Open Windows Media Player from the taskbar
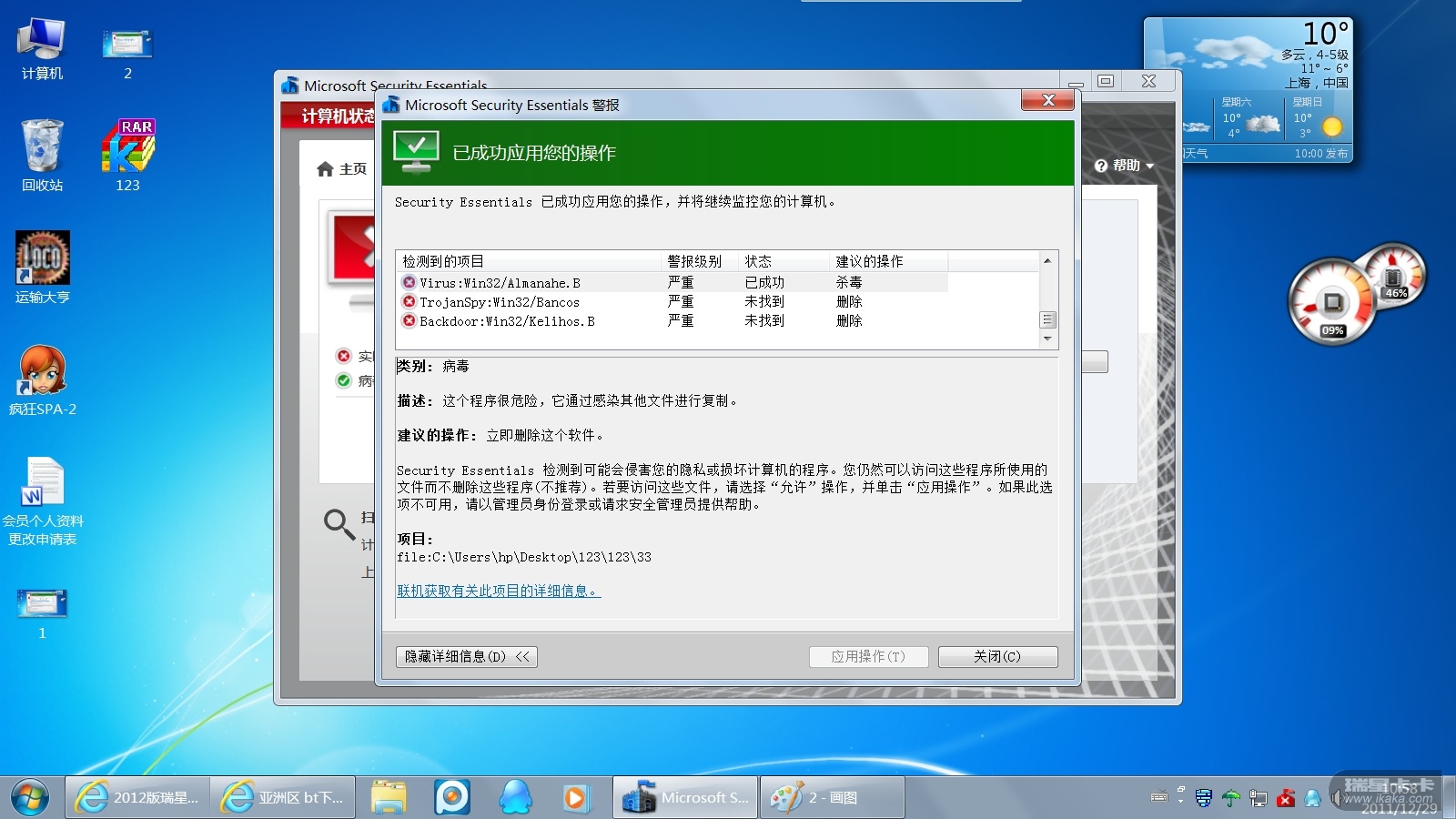This screenshot has height=819, width=1456. 575,797
